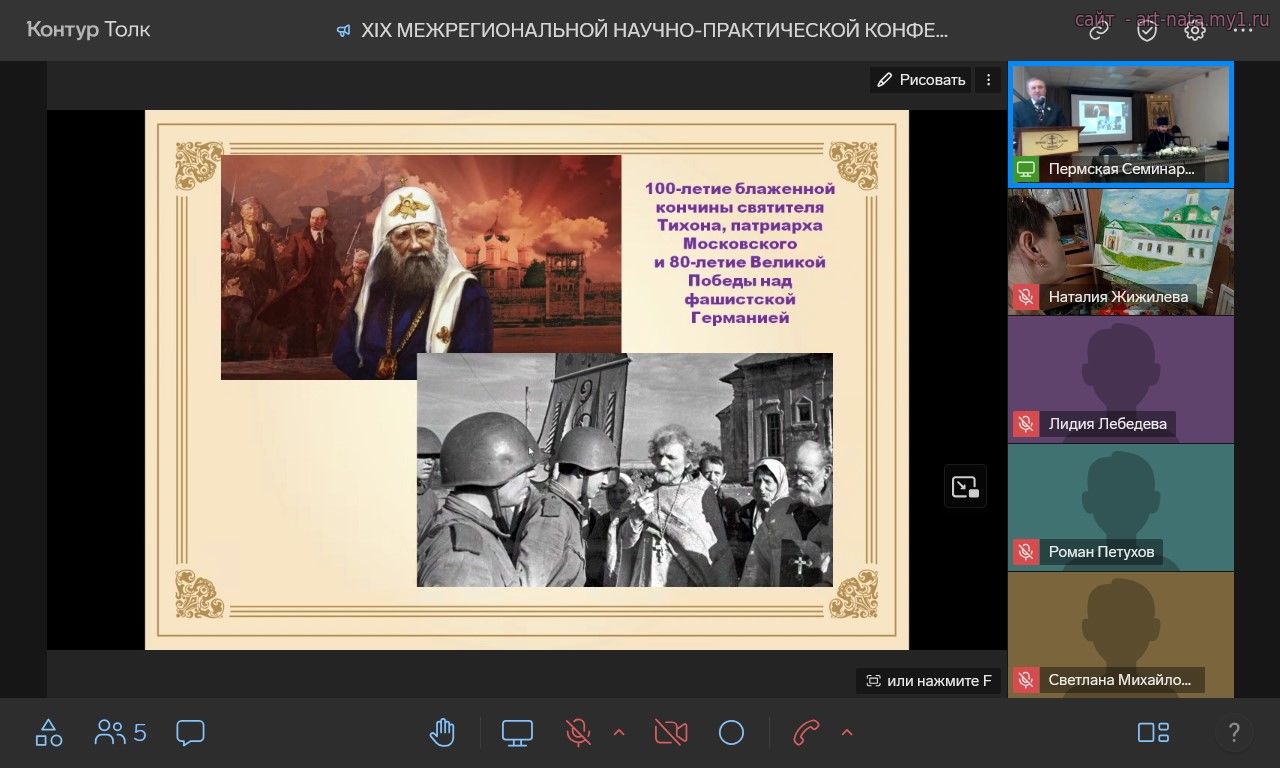1280x768 pixels.
Task: Select Роман Петухов participant tile
Action: [1121, 507]
